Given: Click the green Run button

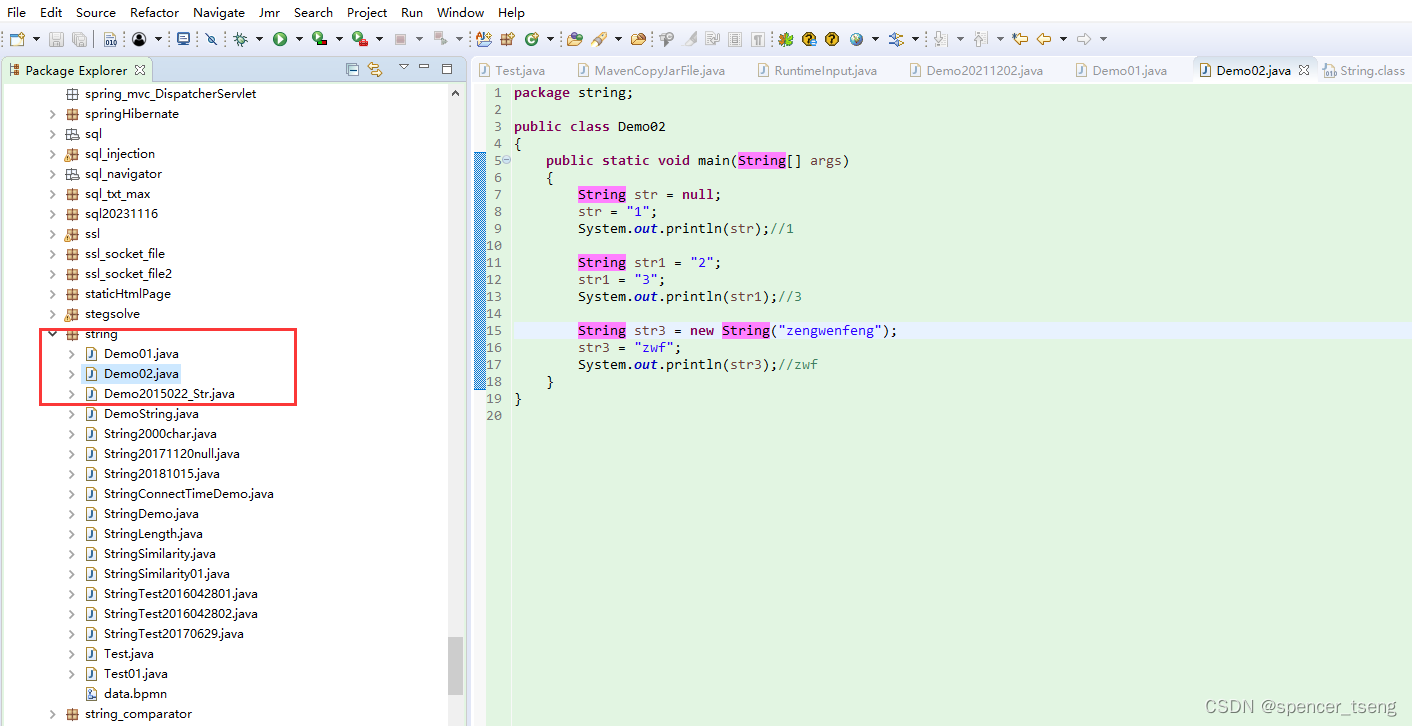Looking at the screenshot, I should [x=281, y=38].
